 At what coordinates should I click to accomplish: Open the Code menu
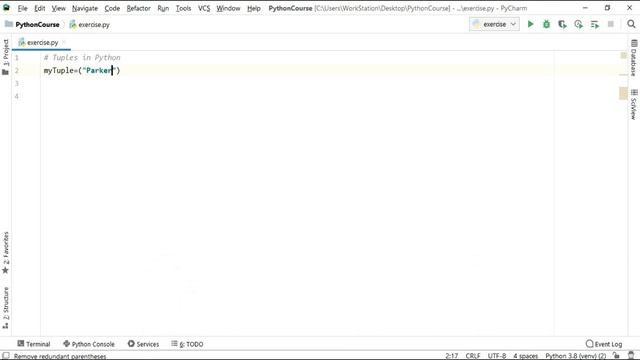click(x=112, y=8)
